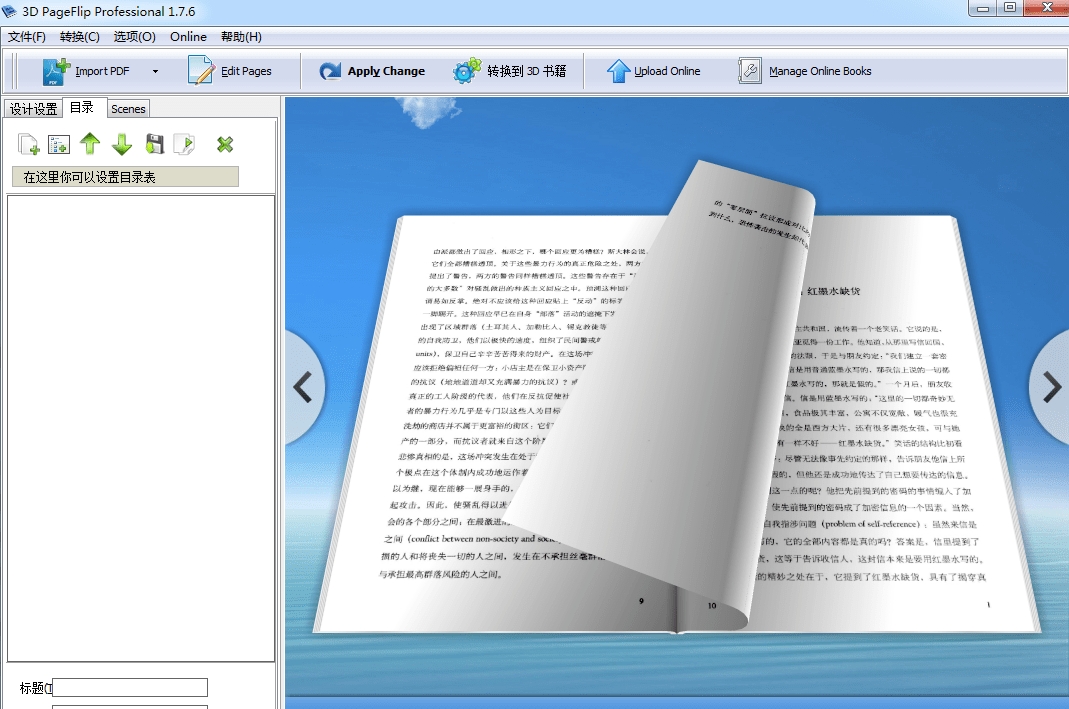Screen dimensions: 1069x709
Task: Flip to next page with right arrow
Action: (1052, 386)
